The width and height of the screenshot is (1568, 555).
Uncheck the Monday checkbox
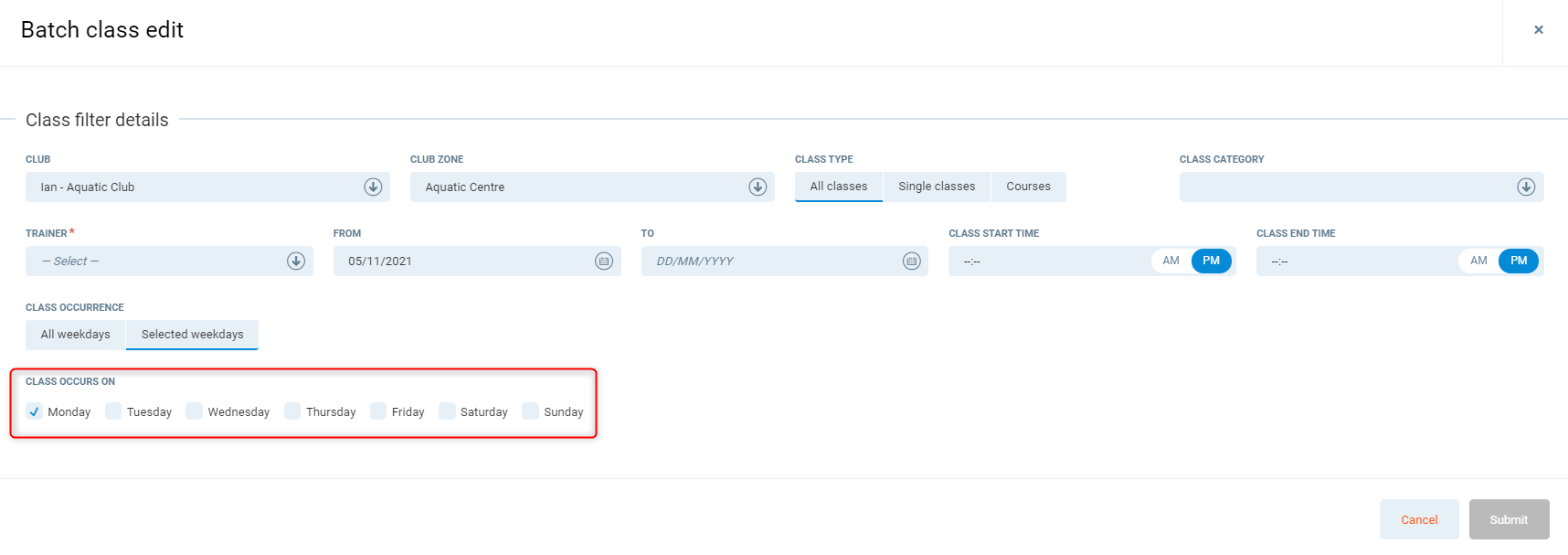click(x=35, y=411)
